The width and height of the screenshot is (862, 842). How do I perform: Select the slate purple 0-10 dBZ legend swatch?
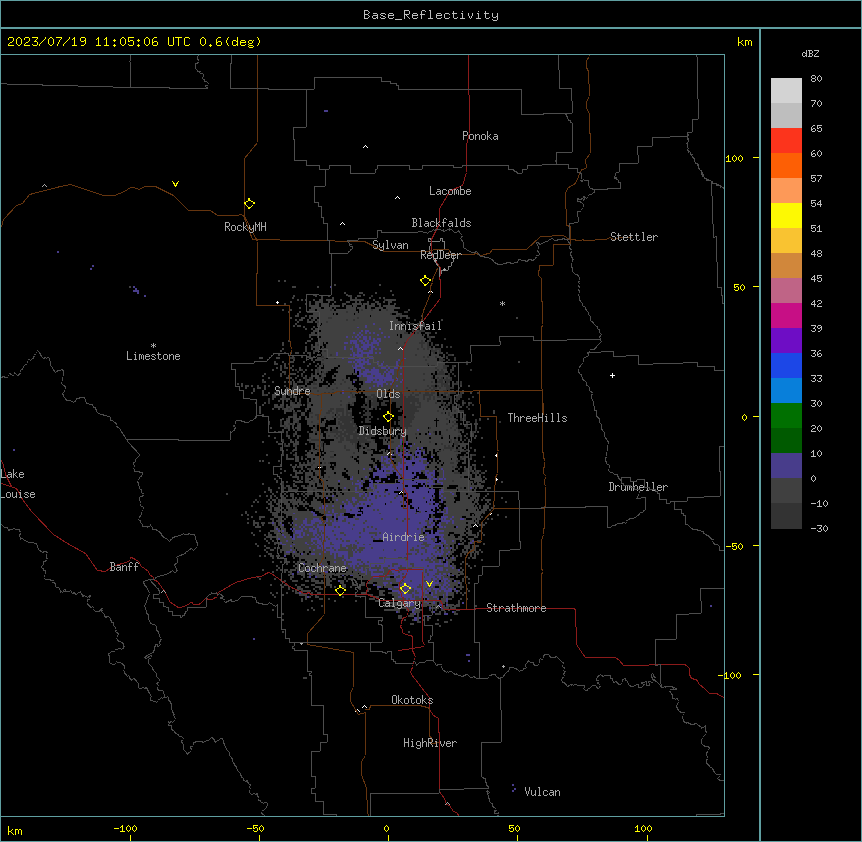coord(786,466)
